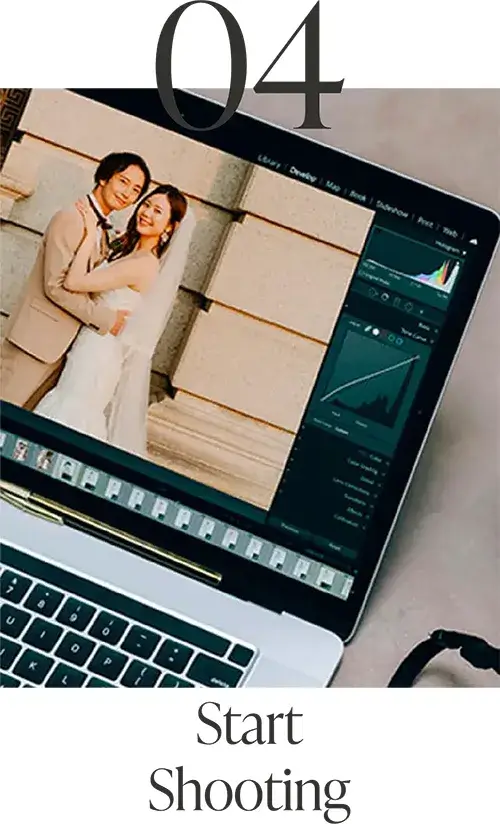Collapse the Histogram panel triangle
500x824 pixels.
(464, 253)
